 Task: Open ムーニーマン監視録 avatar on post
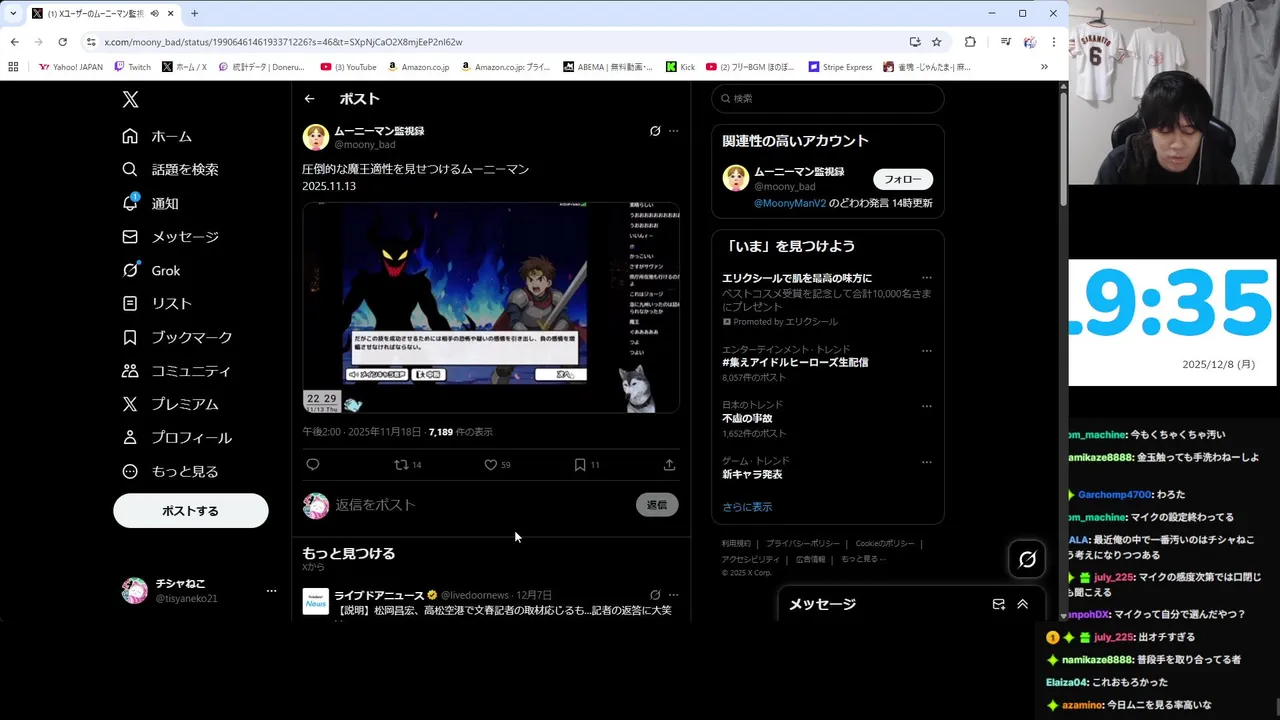pyautogui.click(x=316, y=137)
